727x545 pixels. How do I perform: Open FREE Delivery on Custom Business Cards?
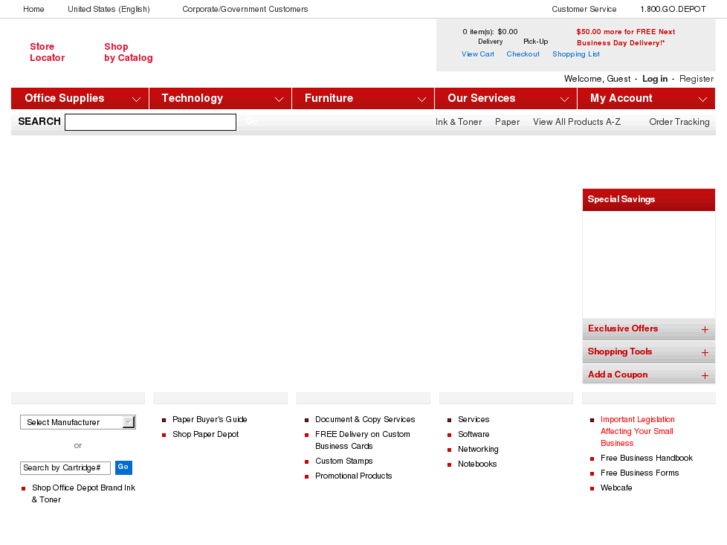click(363, 440)
